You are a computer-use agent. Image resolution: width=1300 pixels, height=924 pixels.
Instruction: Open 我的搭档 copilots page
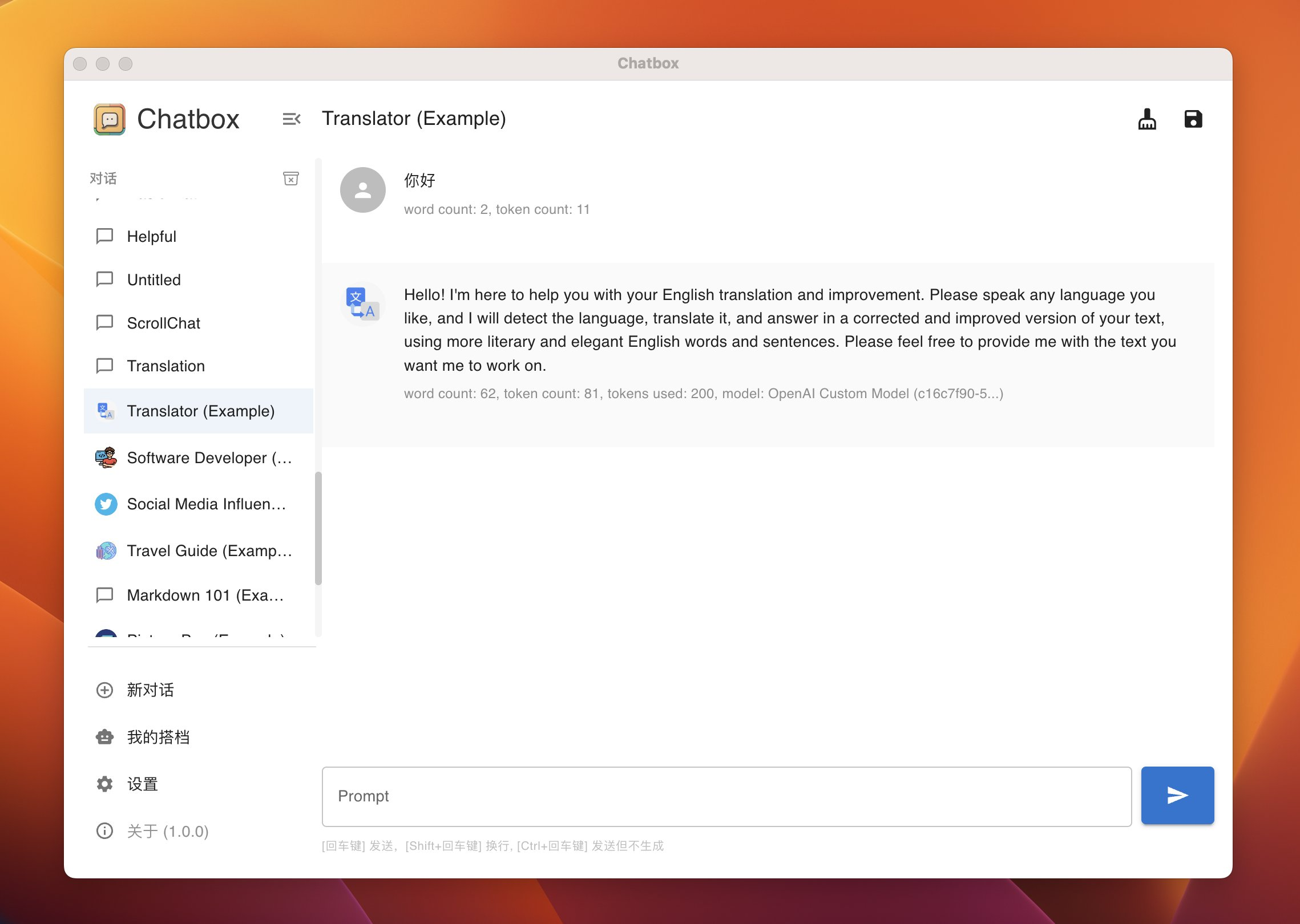158,737
